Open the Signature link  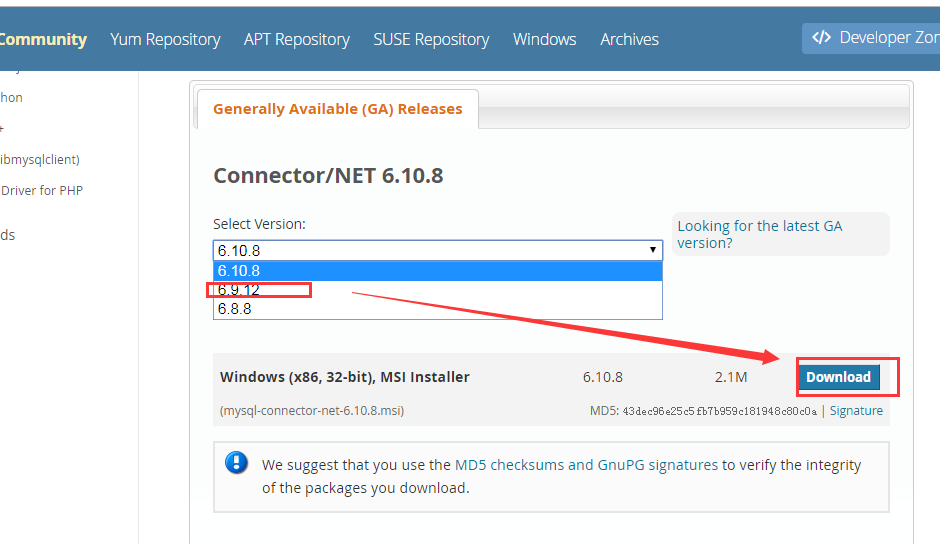coord(856,411)
